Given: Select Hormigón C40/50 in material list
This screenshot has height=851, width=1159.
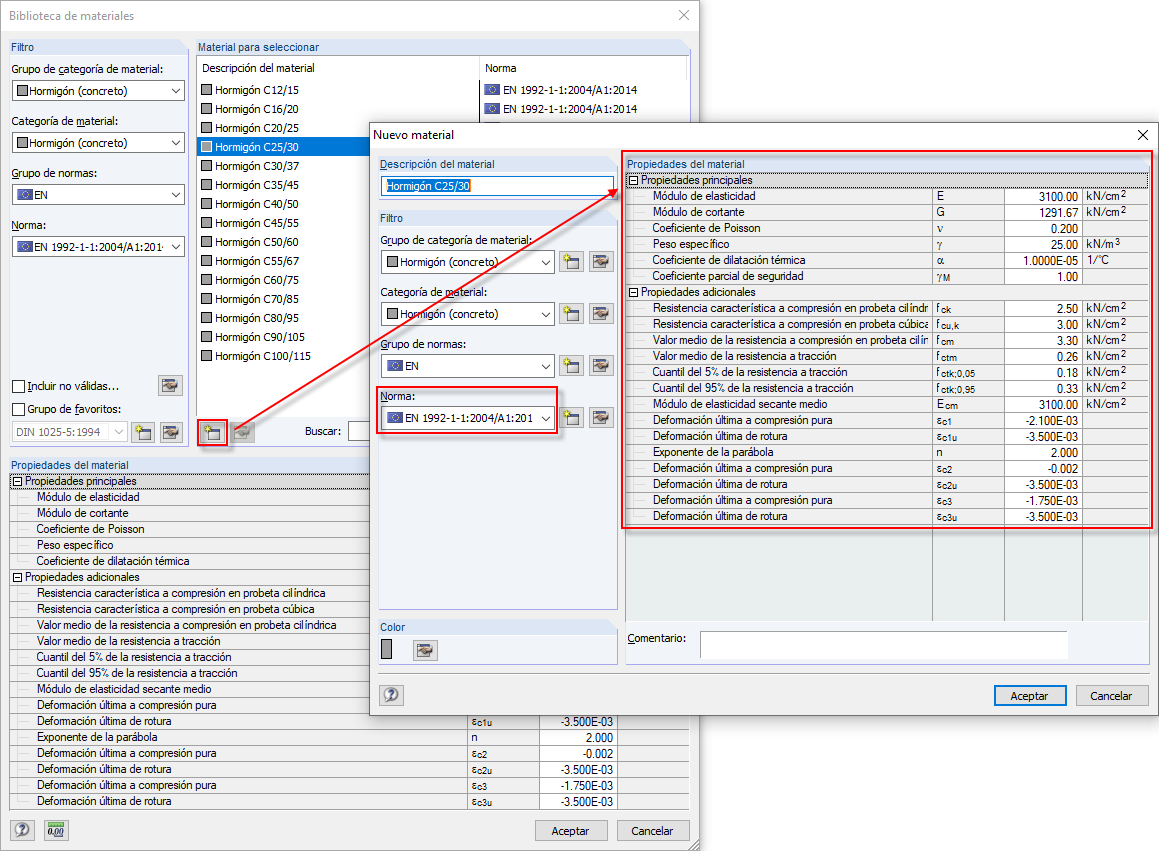Looking at the screenshot, I should tap(256, 204).
